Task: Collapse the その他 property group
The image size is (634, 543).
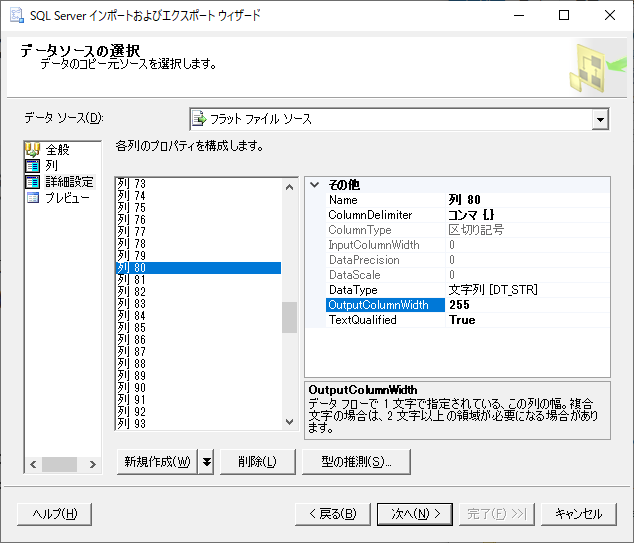Action: (x=315, y=185)
